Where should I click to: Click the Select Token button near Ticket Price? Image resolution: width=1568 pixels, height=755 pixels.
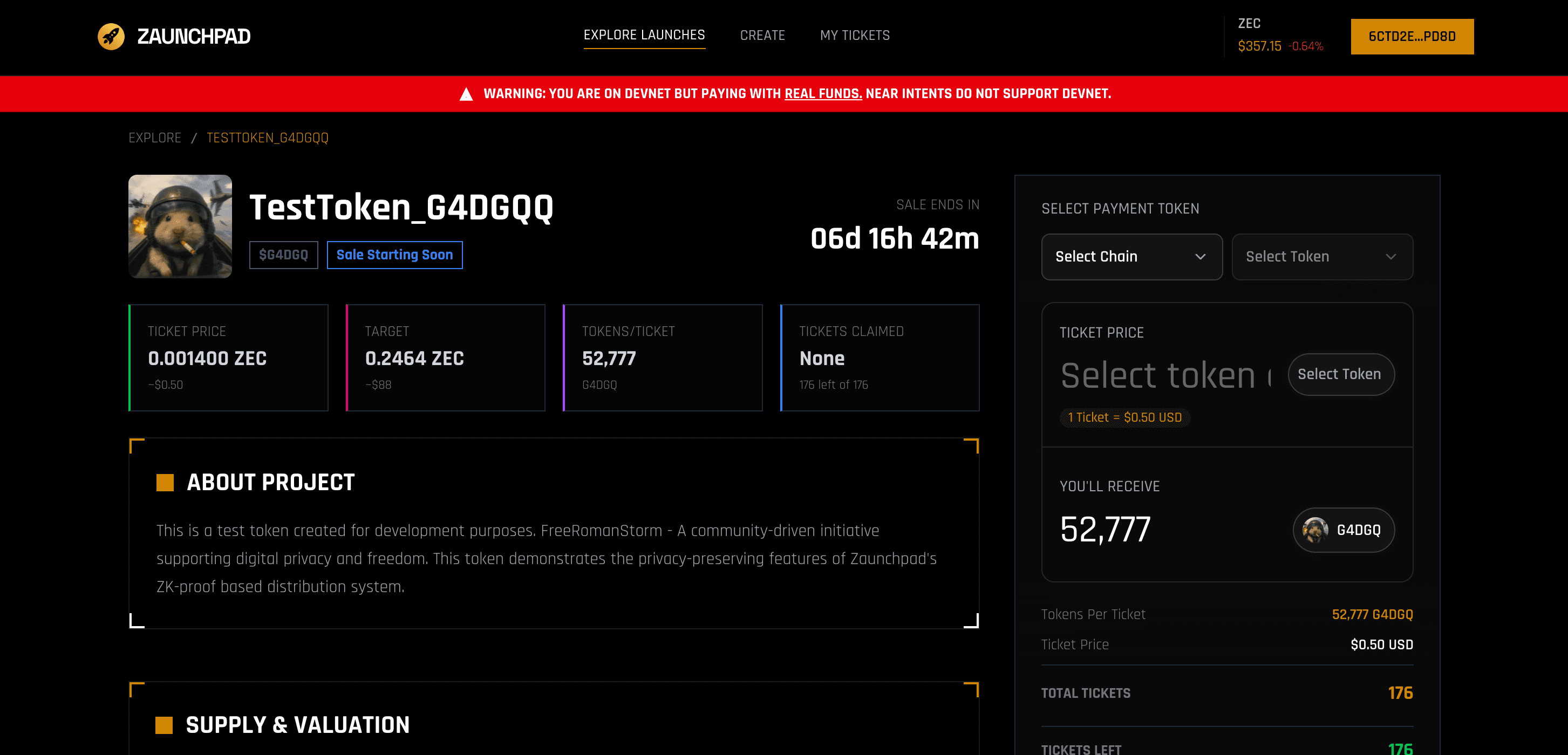pos(1341,374)
